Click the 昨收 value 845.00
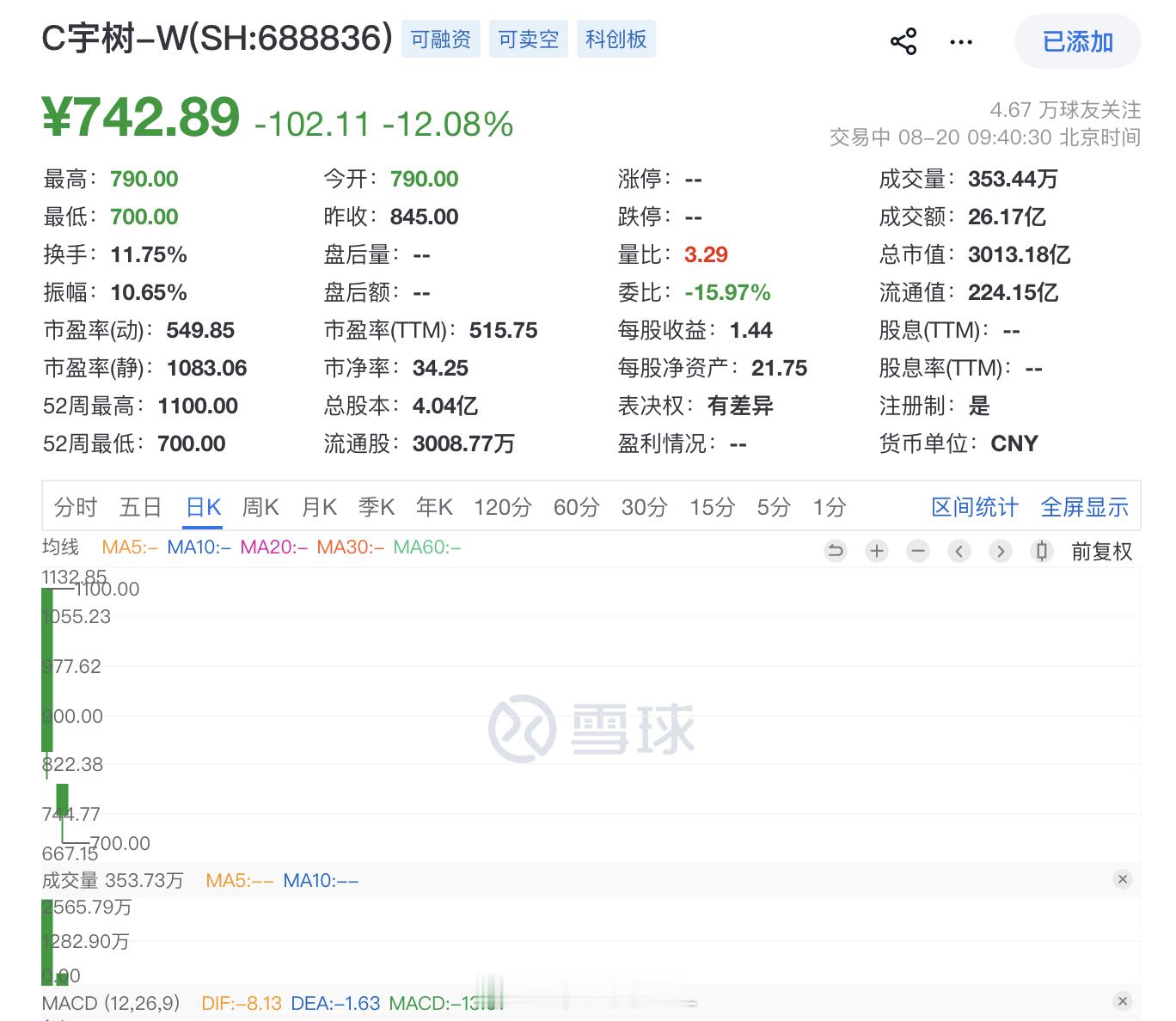 point(425,217)
